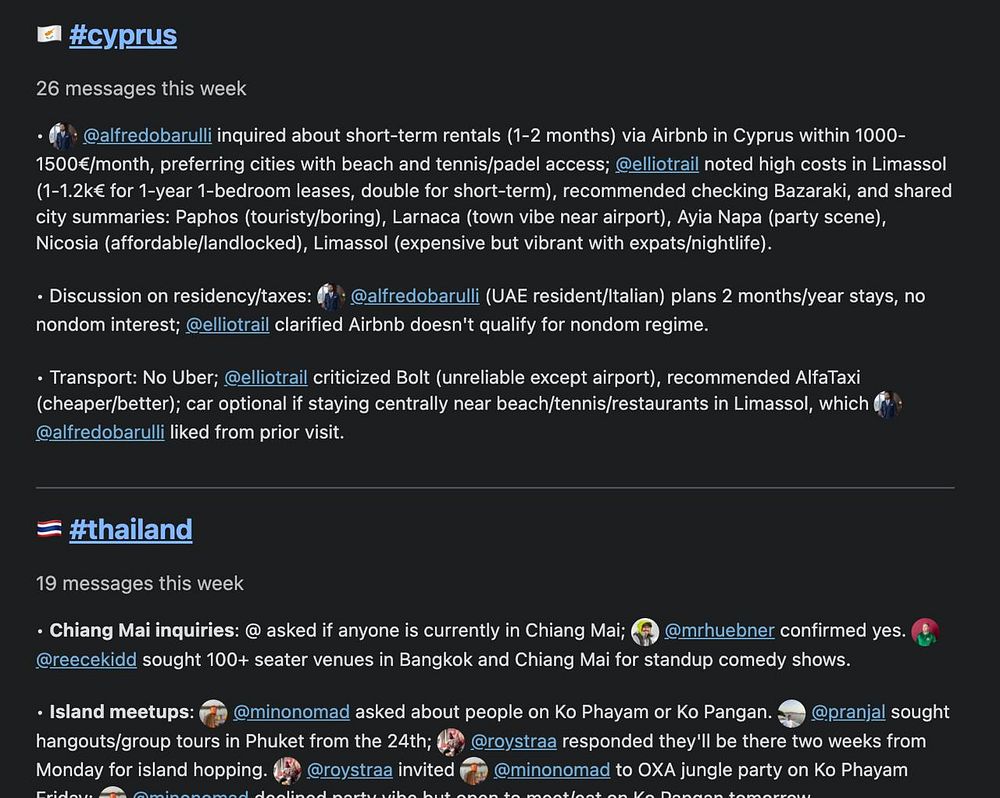Open the #thailand channel heading link
Screen dimensions: 1000x798
pos(131,530)
